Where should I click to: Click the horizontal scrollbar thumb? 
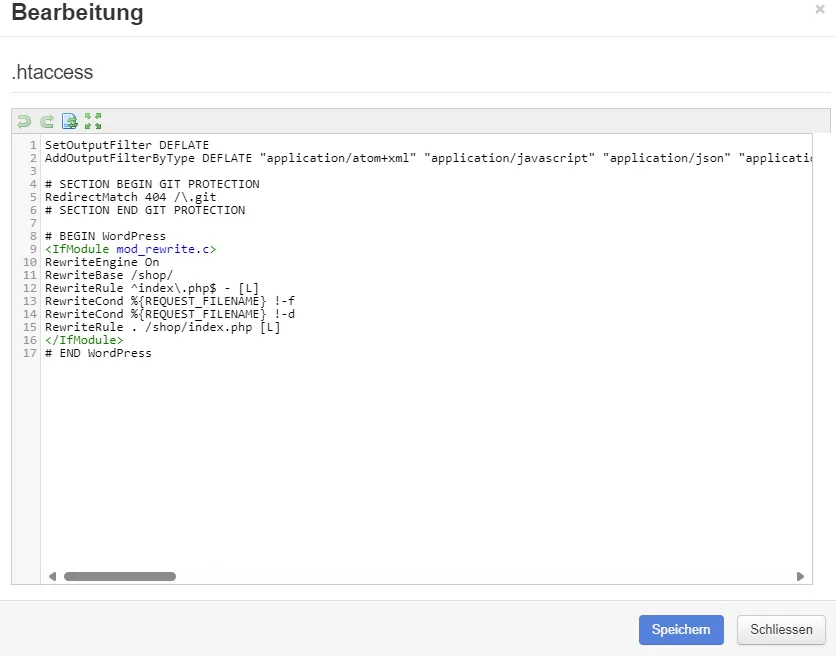pyautogui.click(x=120, y=577)
